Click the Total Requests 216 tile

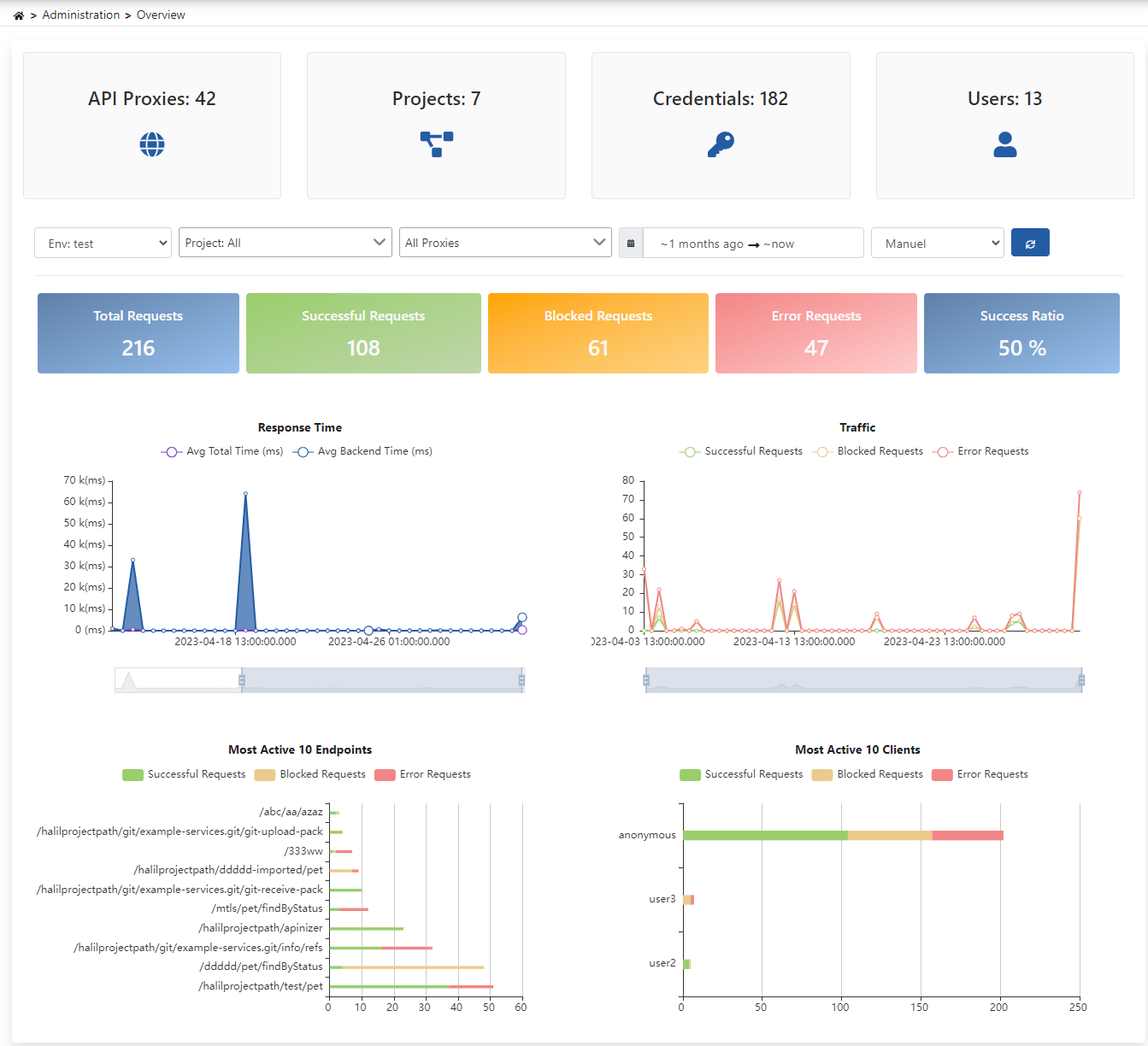[138, 333]
